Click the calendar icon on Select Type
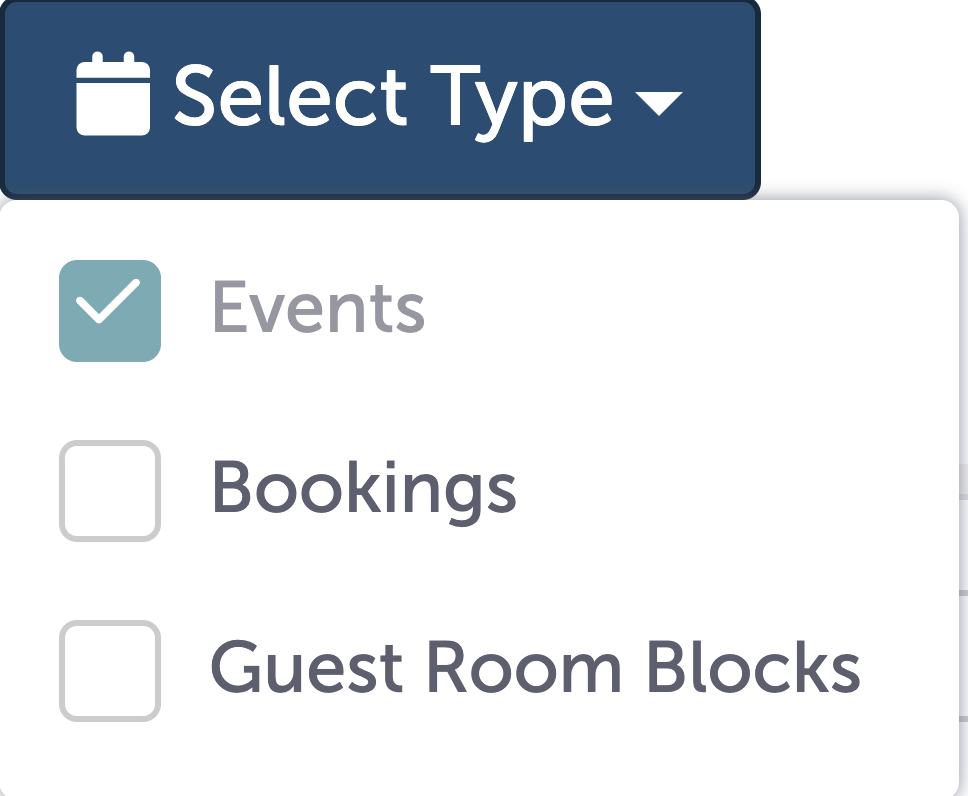 click(113, 96)
